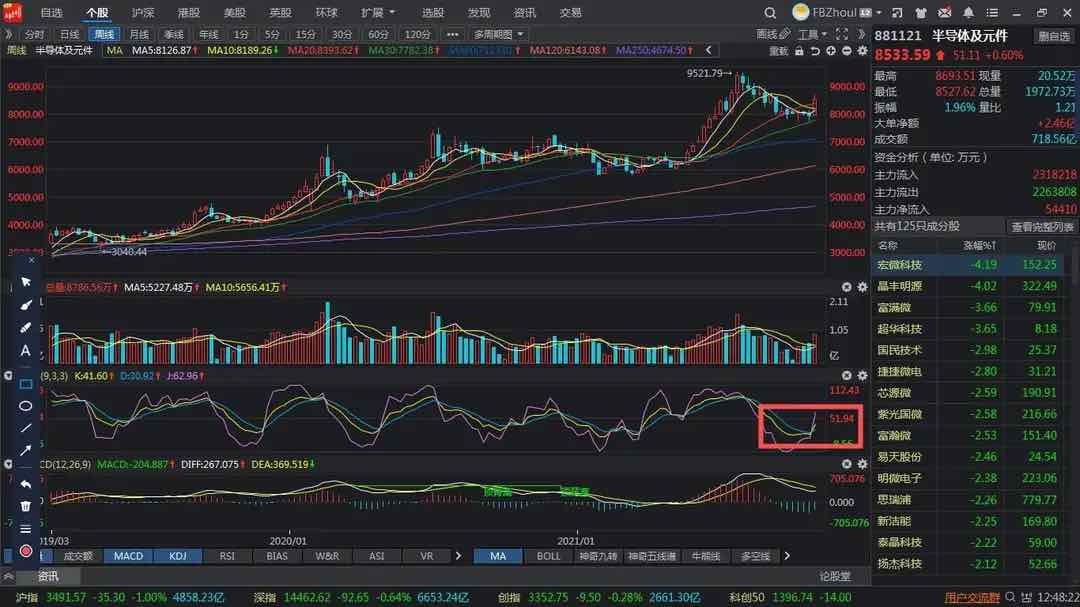Switch to the 日线 period tab
The width and height of the screenshot is (1080, 607).
70,34
